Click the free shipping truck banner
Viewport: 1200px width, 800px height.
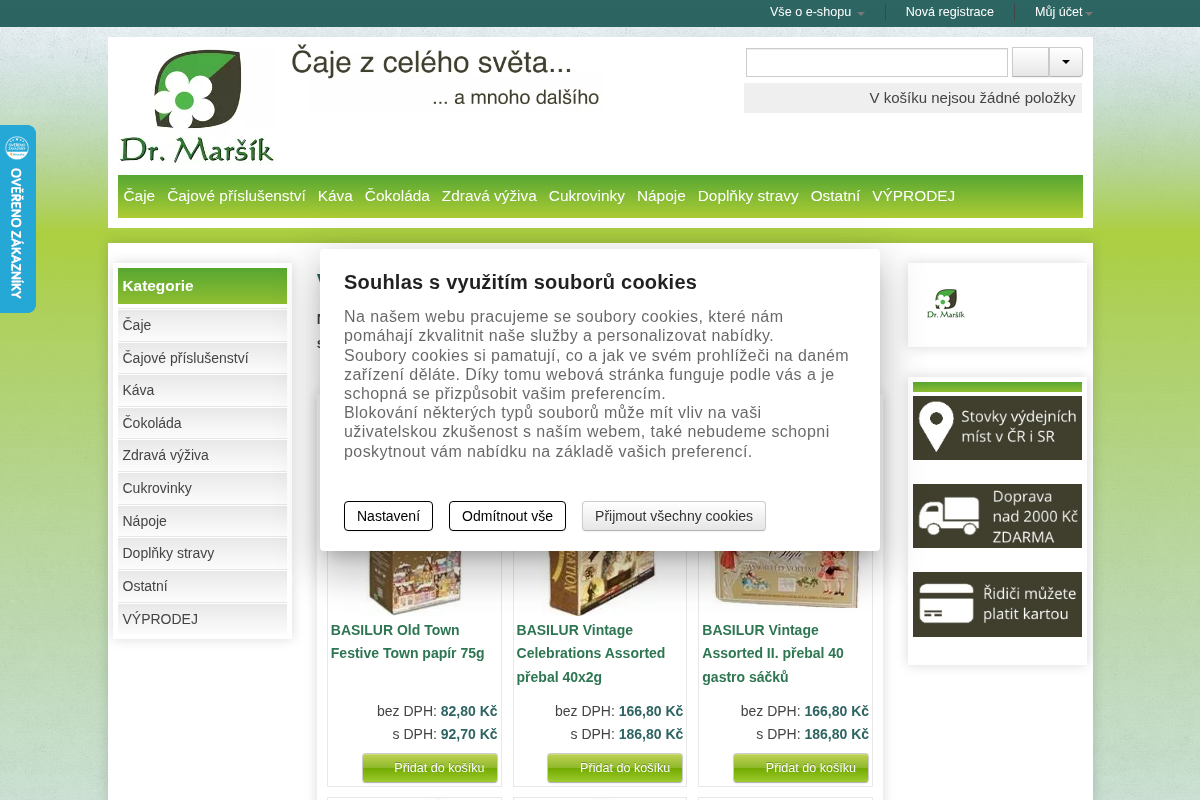coord(997,516)
